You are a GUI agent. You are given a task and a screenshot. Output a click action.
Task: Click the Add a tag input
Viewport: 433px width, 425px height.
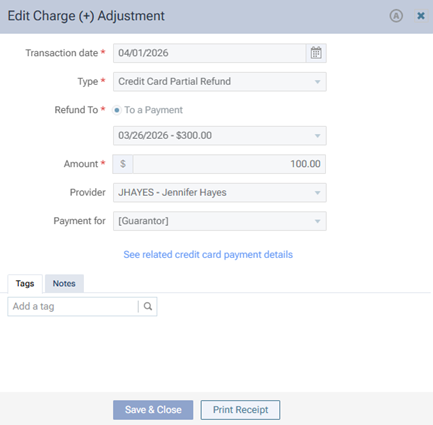tap(73, 306)
